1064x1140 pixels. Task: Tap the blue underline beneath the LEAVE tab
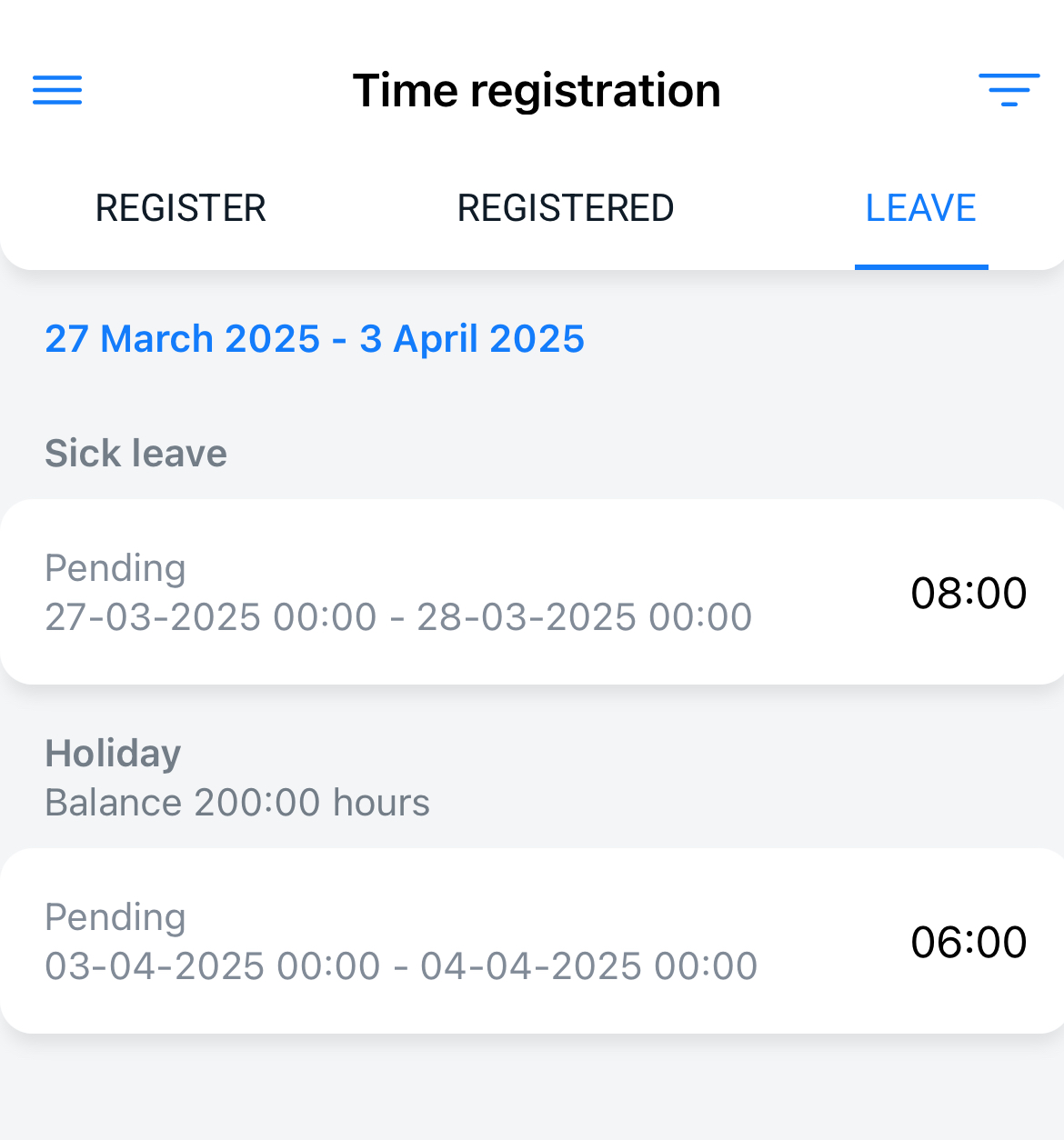(920, 266)
